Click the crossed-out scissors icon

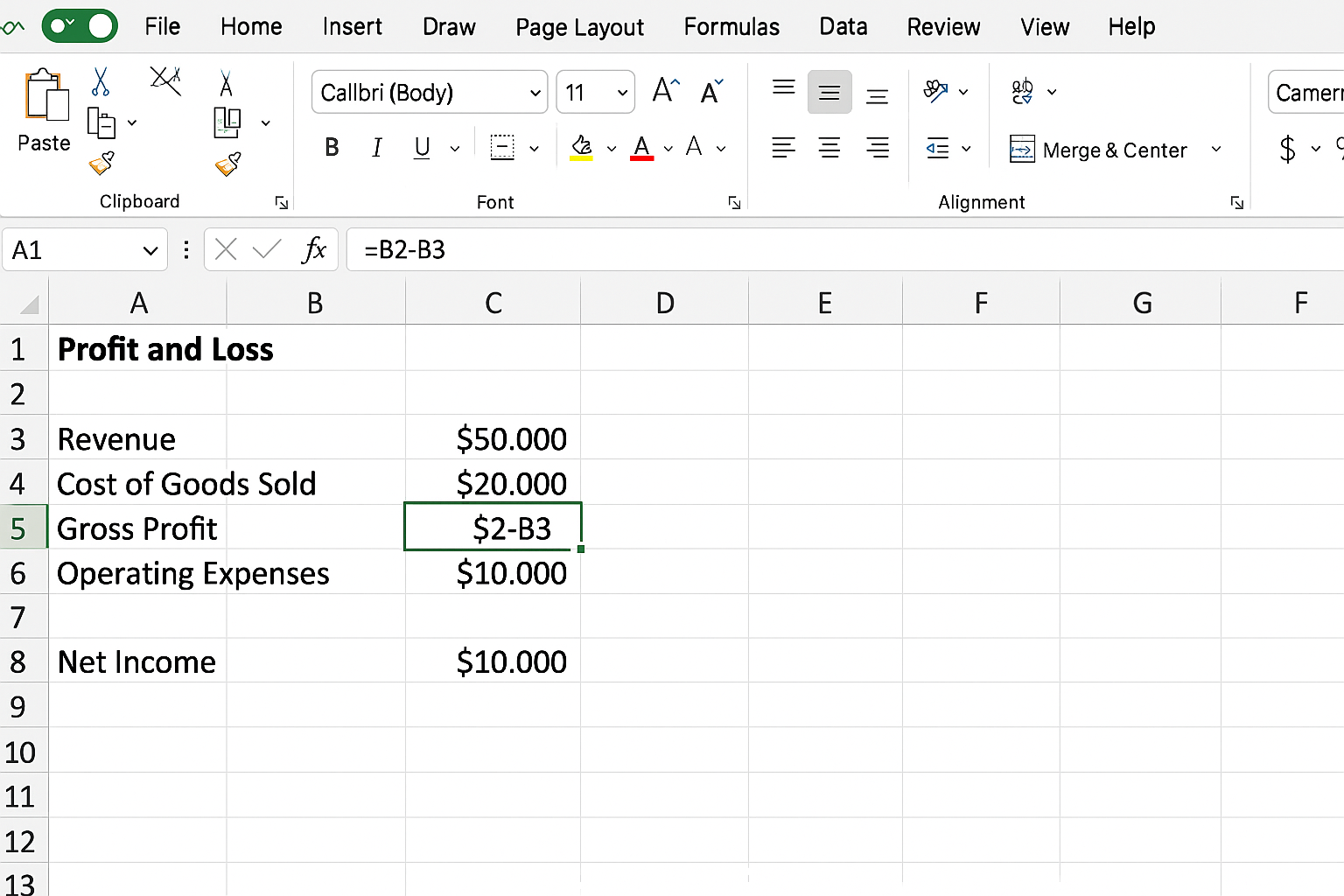tap(165, 80)
